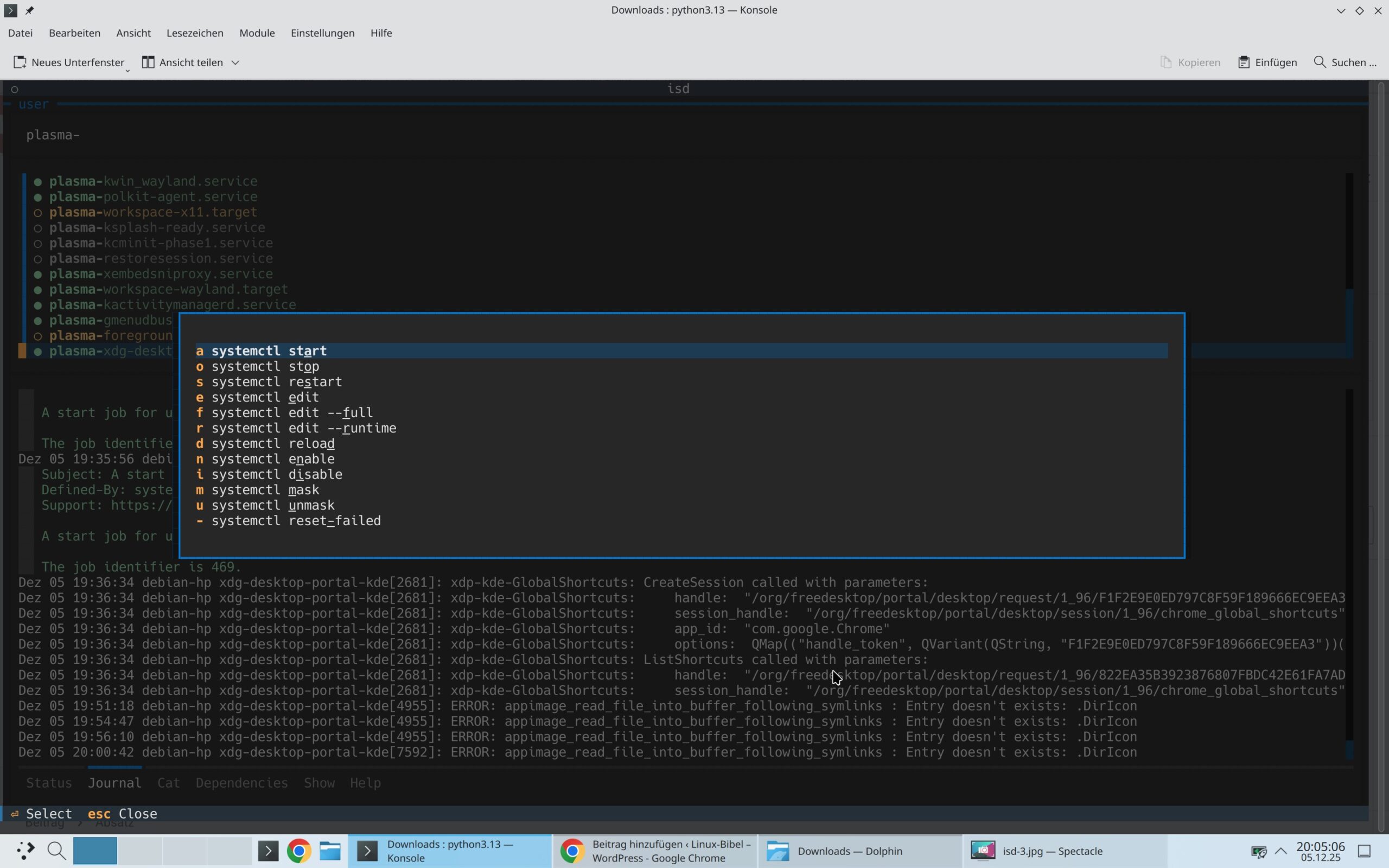
Task: Click the Konsole vertical scrollbar
Action: click(x=1381, y=454)
